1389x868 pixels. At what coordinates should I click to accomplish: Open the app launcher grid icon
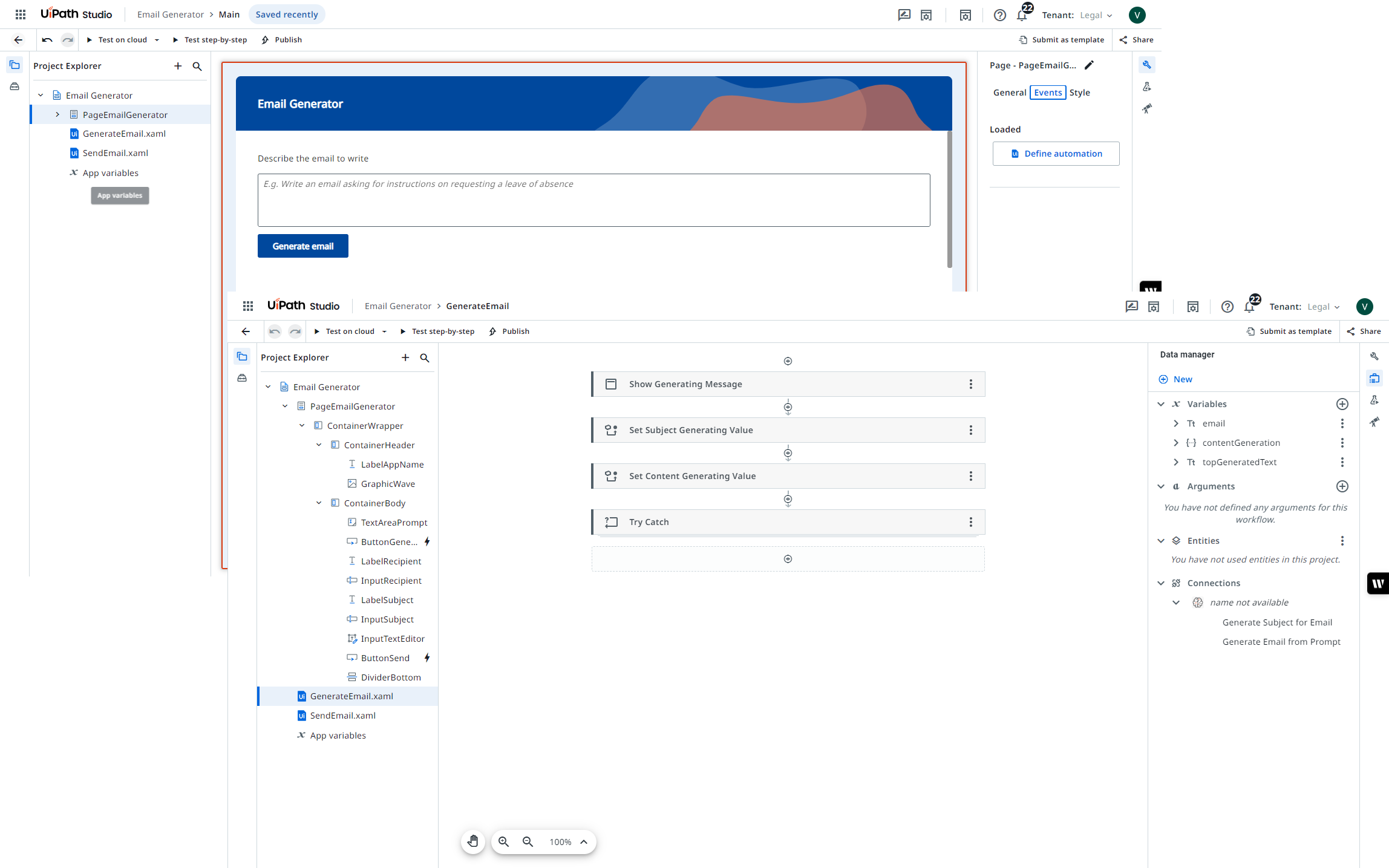(21, 15)
